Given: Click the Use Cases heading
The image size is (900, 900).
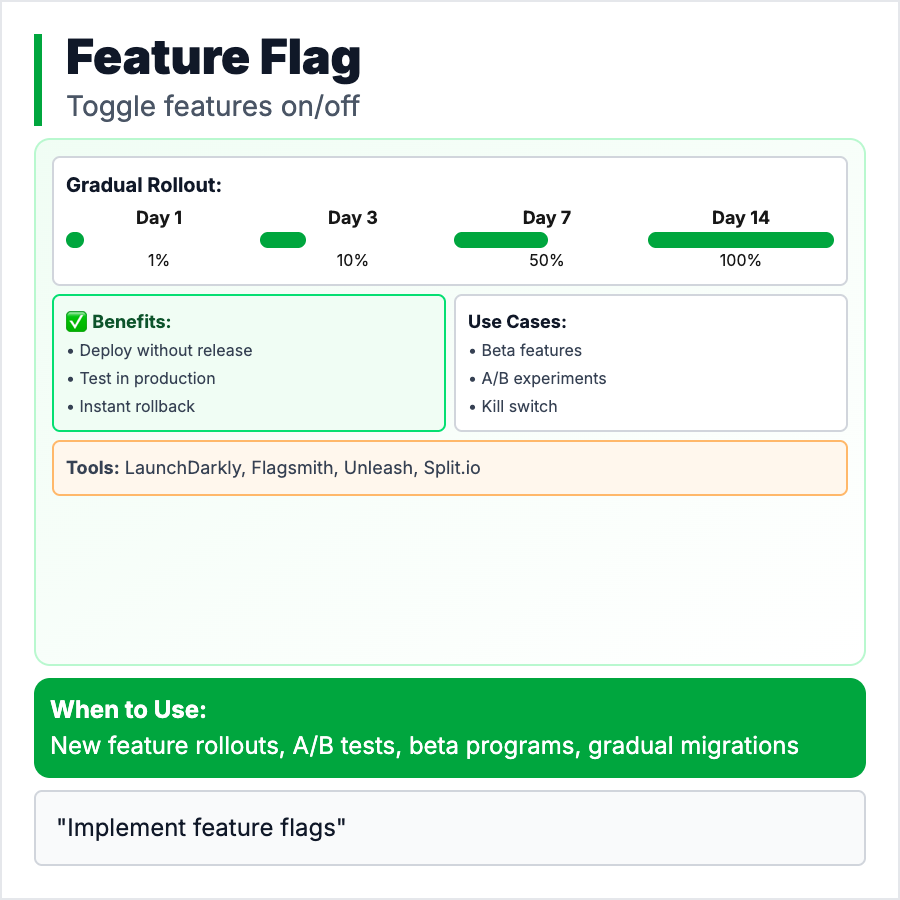Looking at the screenshot, I should tap(518, 322).
